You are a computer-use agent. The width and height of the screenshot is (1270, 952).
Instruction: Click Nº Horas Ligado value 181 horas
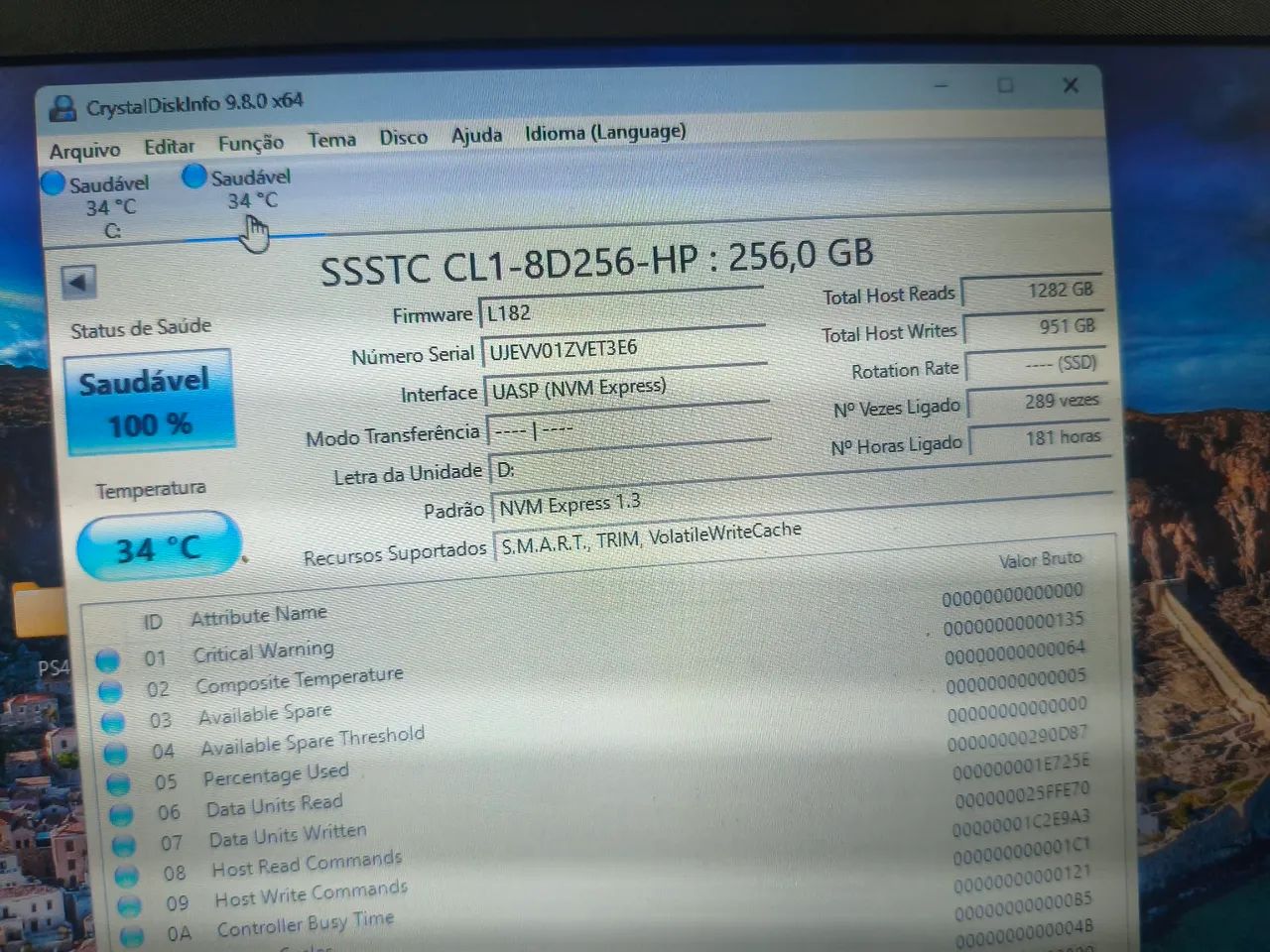coord(1040,438)
